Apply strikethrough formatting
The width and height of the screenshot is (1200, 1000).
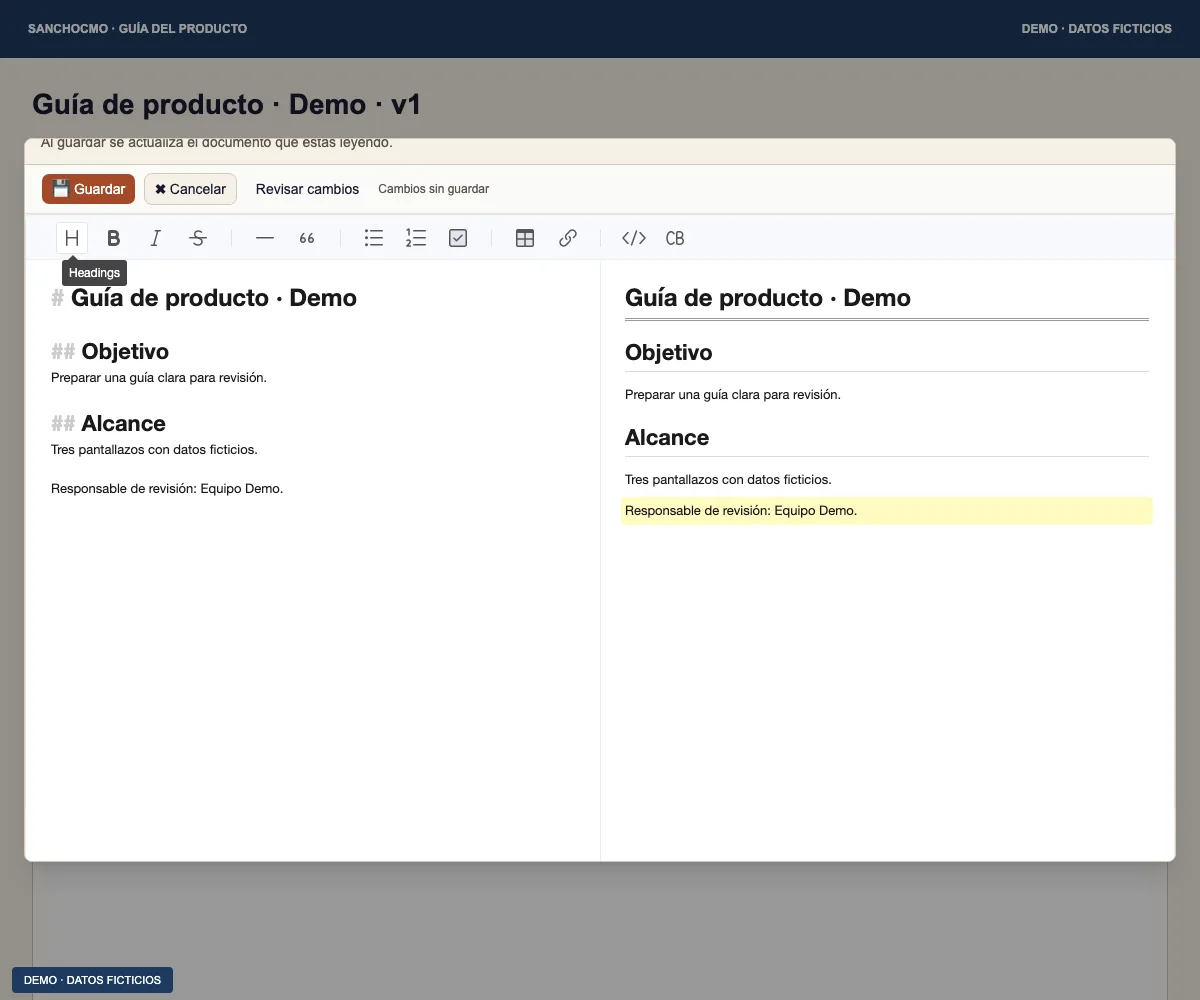click(198, 238)
